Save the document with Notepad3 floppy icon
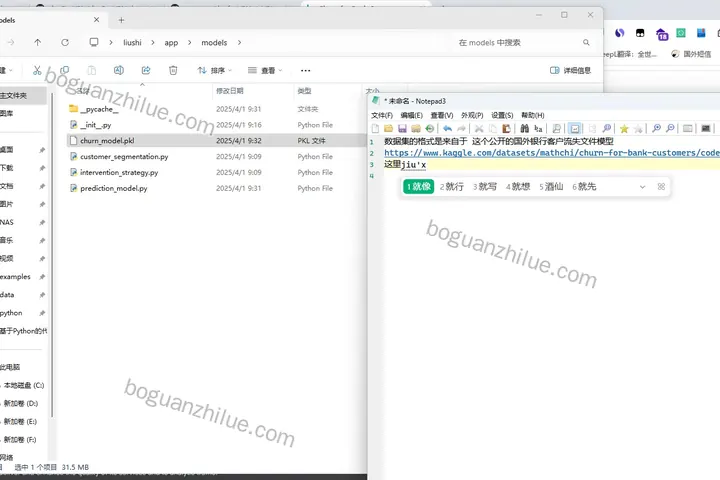Image resolution: width=720 pixels, height=480 pixels. [x=402, y=129]
